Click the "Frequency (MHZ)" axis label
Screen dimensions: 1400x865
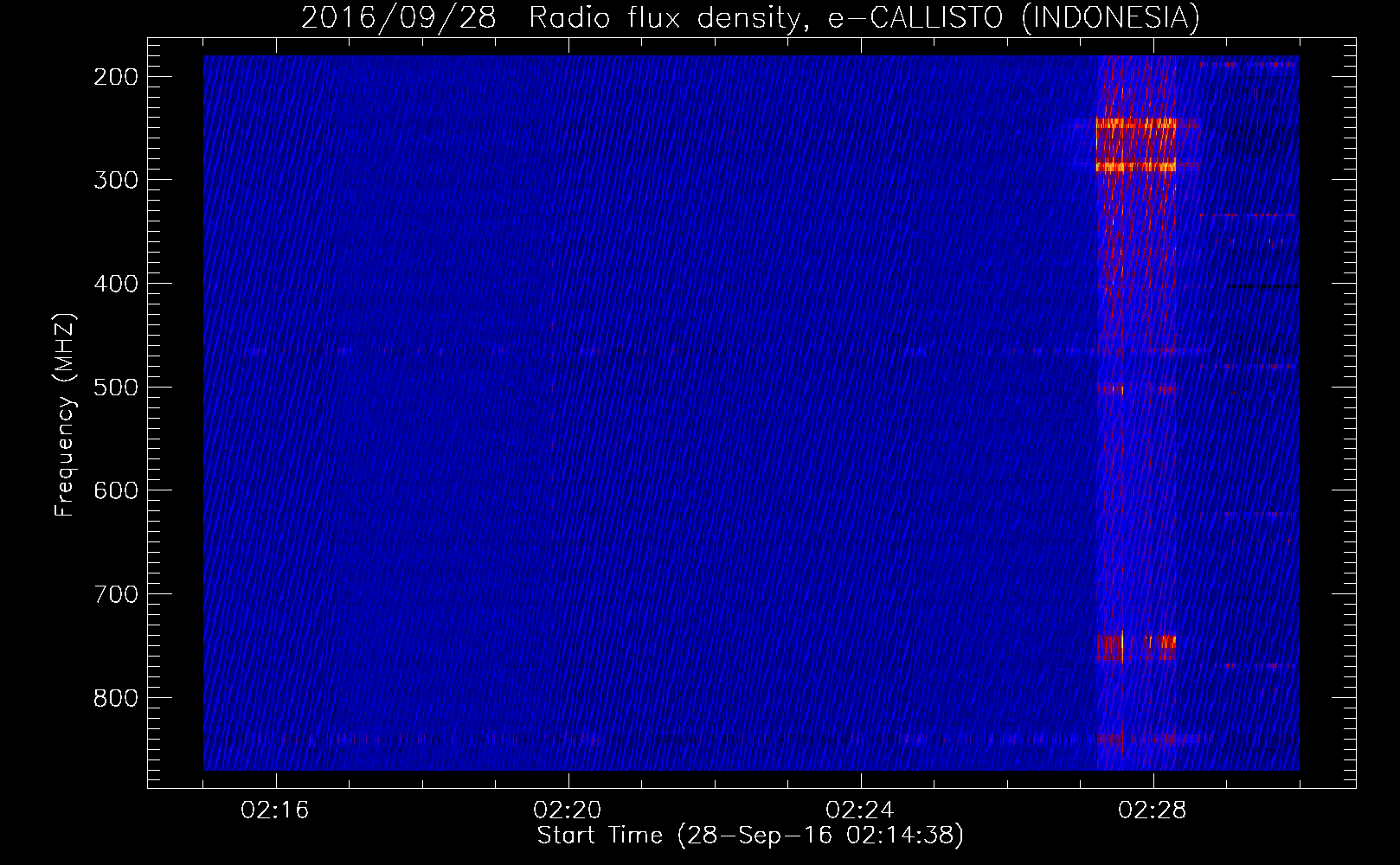tap(65, 415)
